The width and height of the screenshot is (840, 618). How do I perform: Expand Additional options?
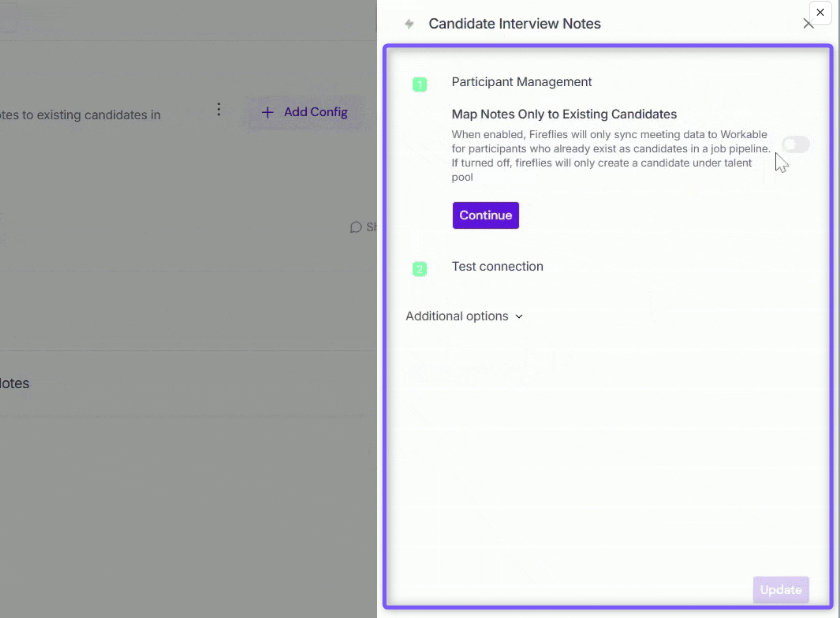point(464,316)
